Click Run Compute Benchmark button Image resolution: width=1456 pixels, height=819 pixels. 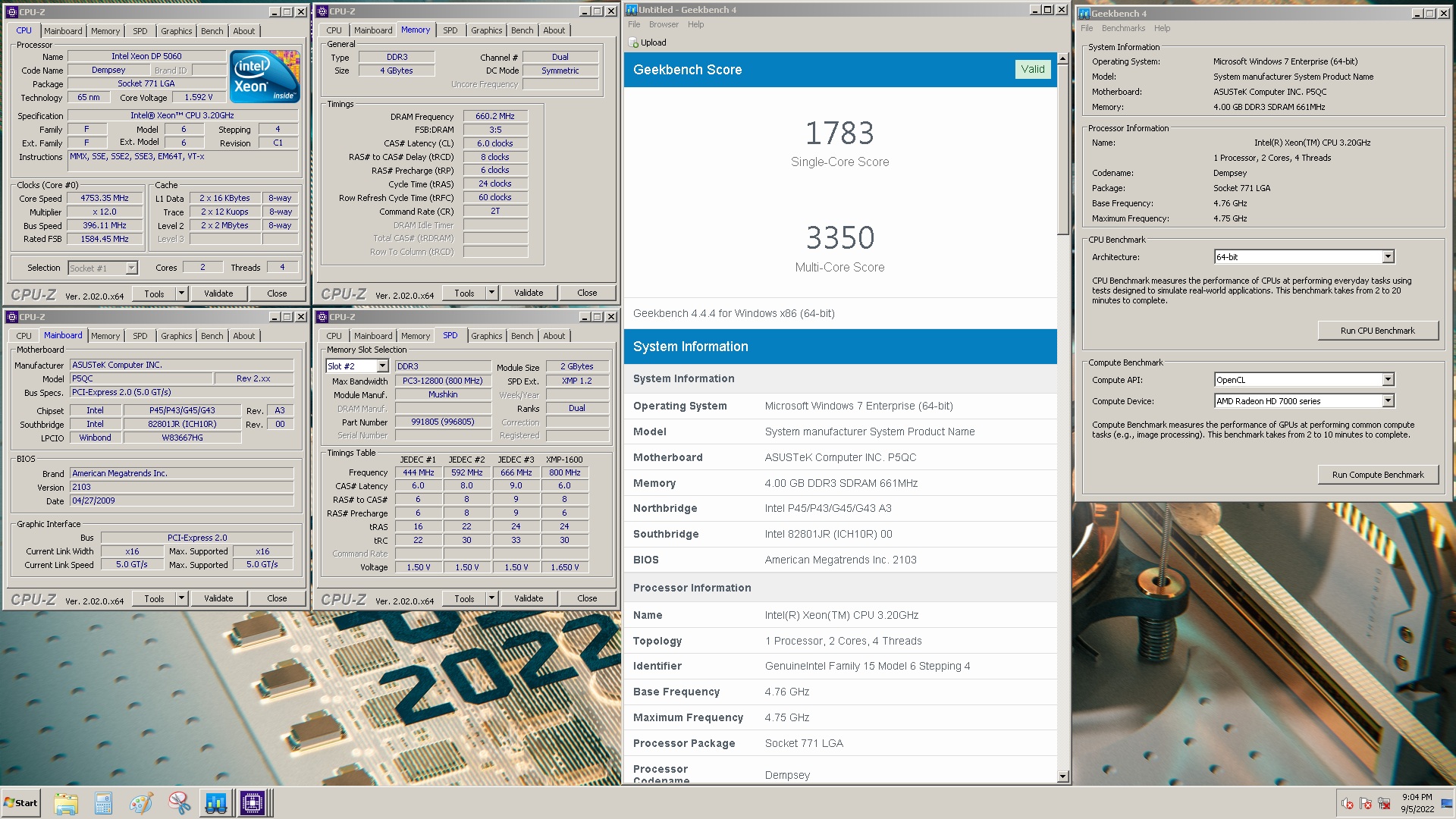pyautogui.click(x=1377, y=475)
